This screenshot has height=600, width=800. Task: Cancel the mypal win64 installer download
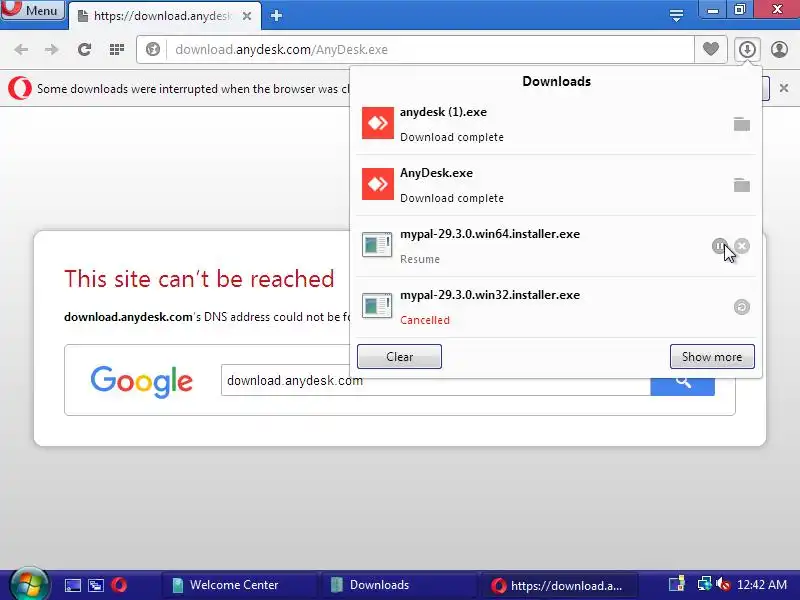[742, 246]
